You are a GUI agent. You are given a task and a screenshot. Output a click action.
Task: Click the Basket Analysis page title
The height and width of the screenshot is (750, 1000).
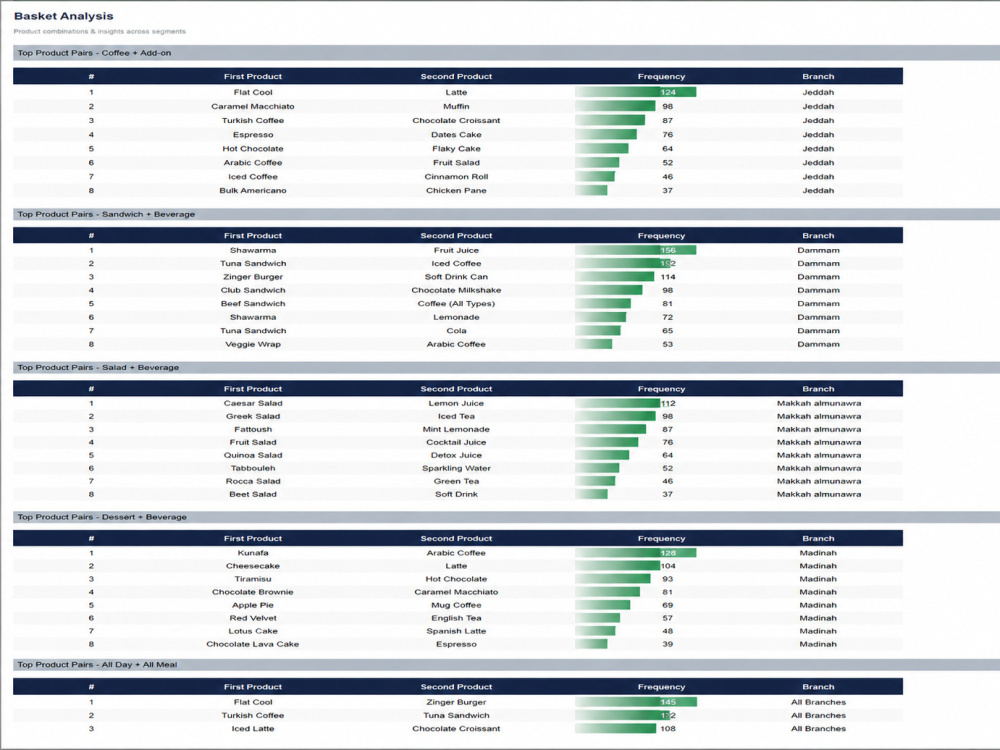pyautogui.click(x=63, y=16)
